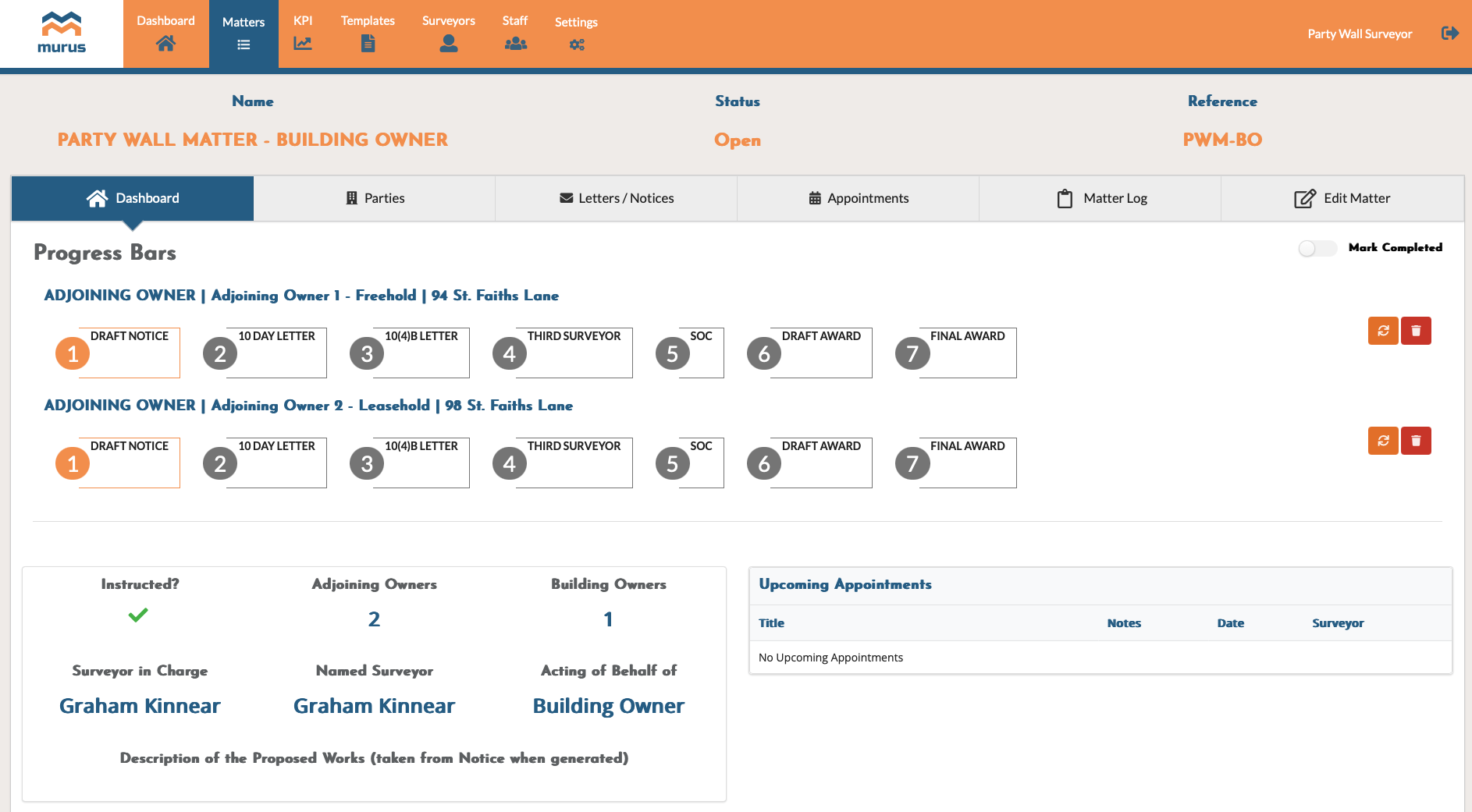Image resolution: width=1472 pixels, height=812 pixels.
Task: Open the Templates document page
Action: pyautogui.click(x=368, y=34)
